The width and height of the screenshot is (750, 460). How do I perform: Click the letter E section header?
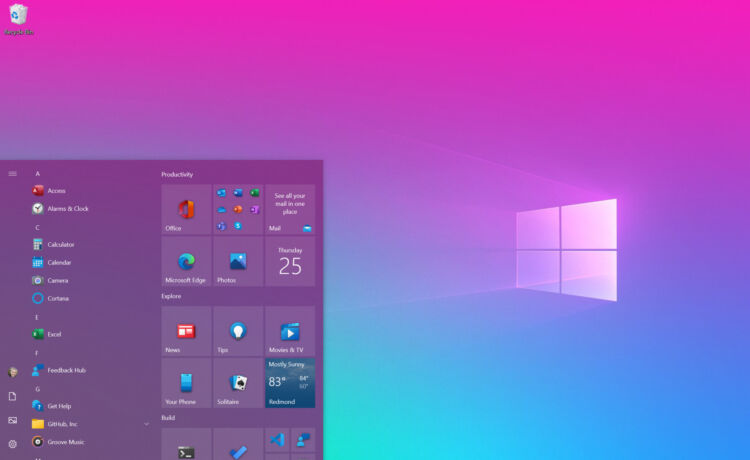37,317
